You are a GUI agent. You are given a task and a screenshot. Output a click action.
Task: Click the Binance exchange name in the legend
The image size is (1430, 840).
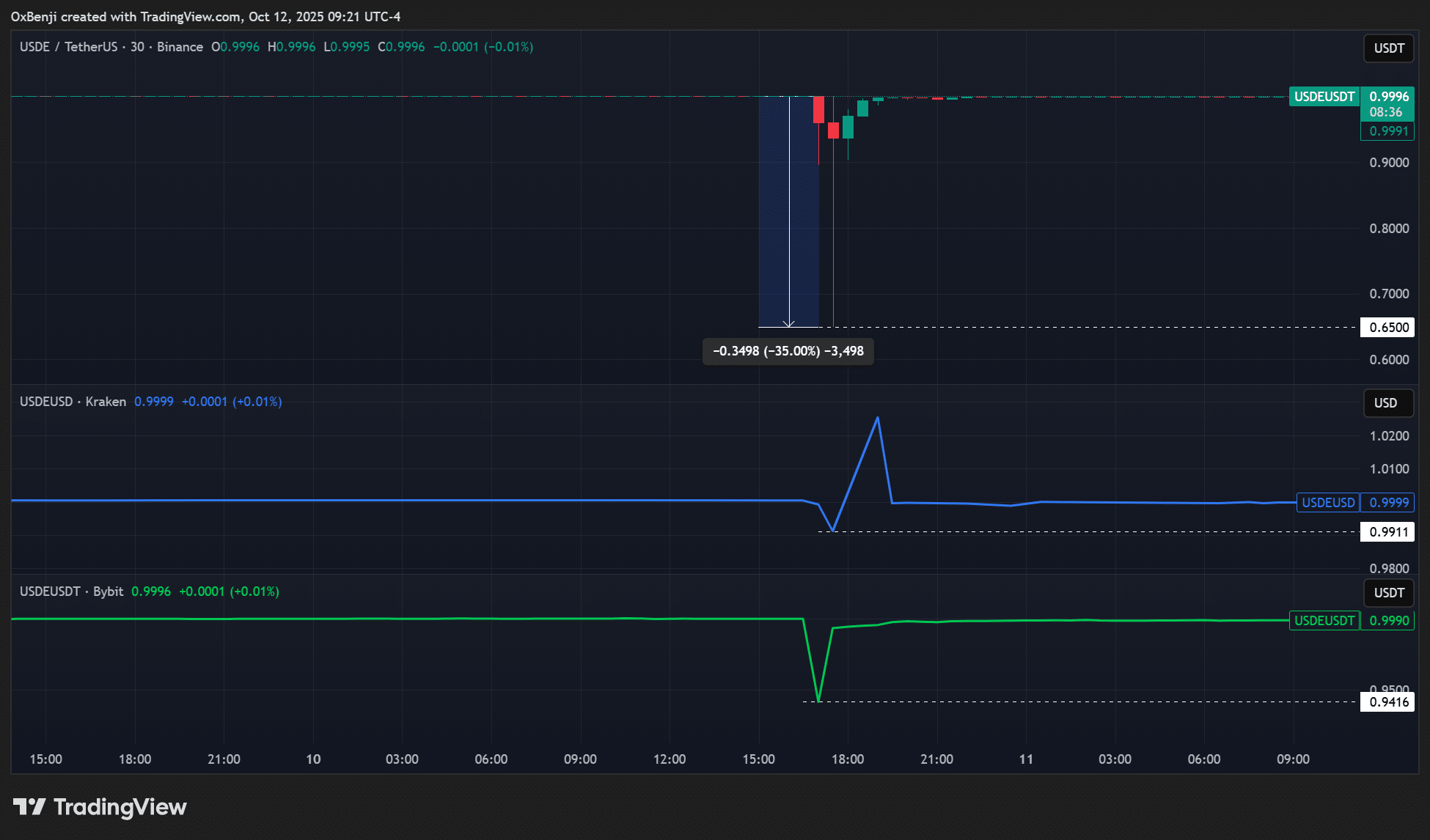point(180,46)
